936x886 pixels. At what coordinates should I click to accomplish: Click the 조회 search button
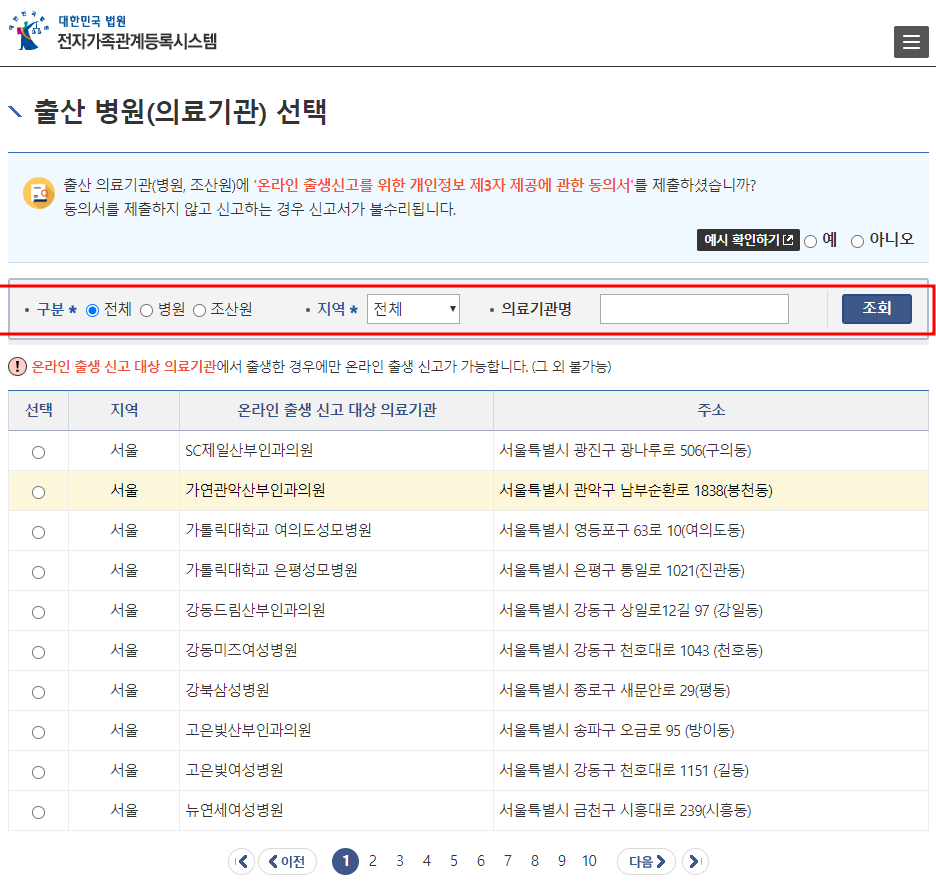876,309
